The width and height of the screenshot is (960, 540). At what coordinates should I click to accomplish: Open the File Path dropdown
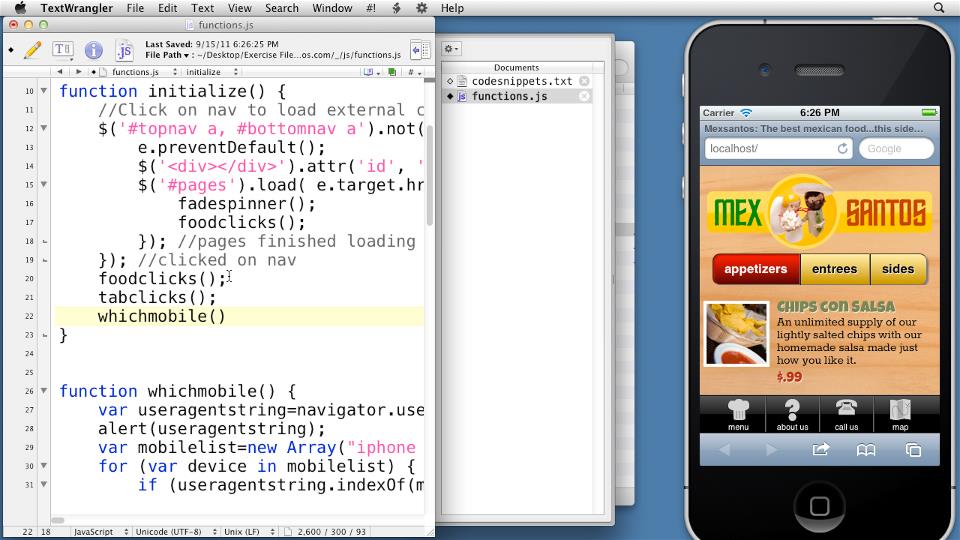[x=167, y=55]
